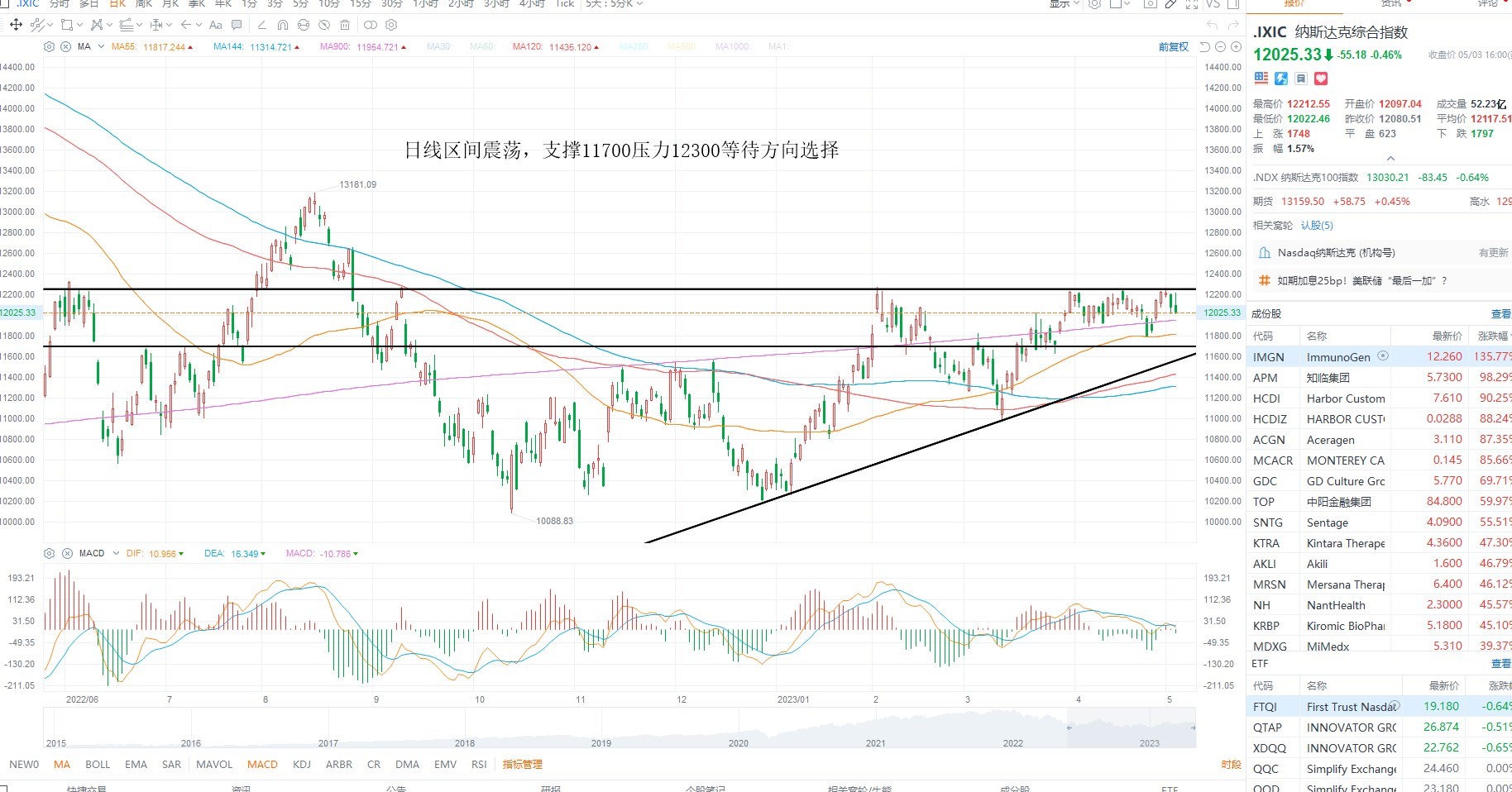Toggle the MA30 moving average line
1512x792 pixels.
point(438,46)
